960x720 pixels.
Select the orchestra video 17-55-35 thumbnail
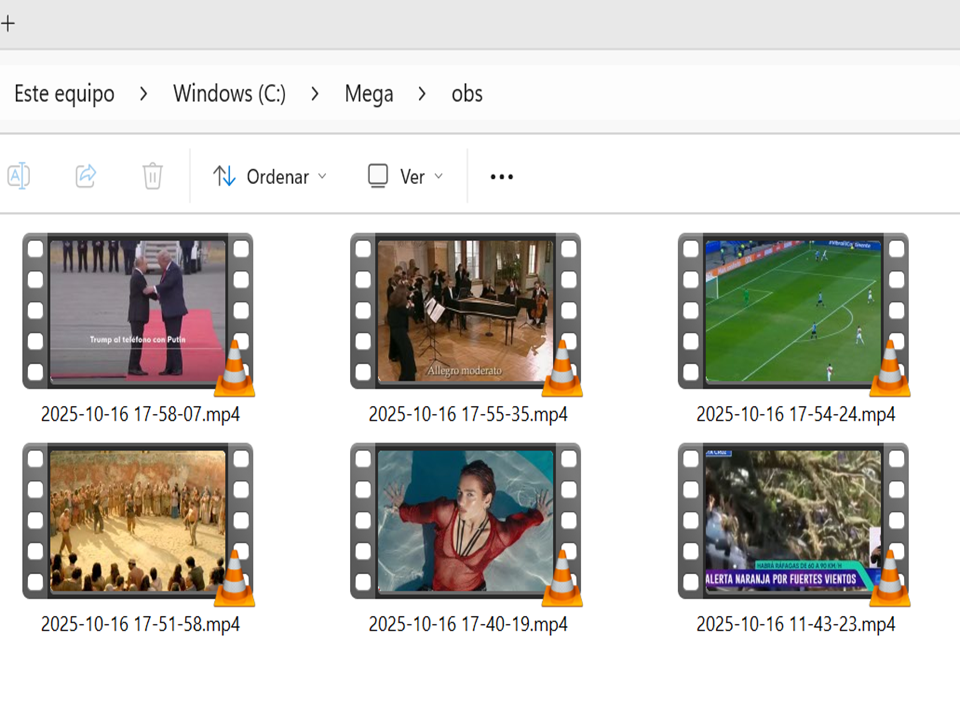pyautogui.click(x=465, y=312)
